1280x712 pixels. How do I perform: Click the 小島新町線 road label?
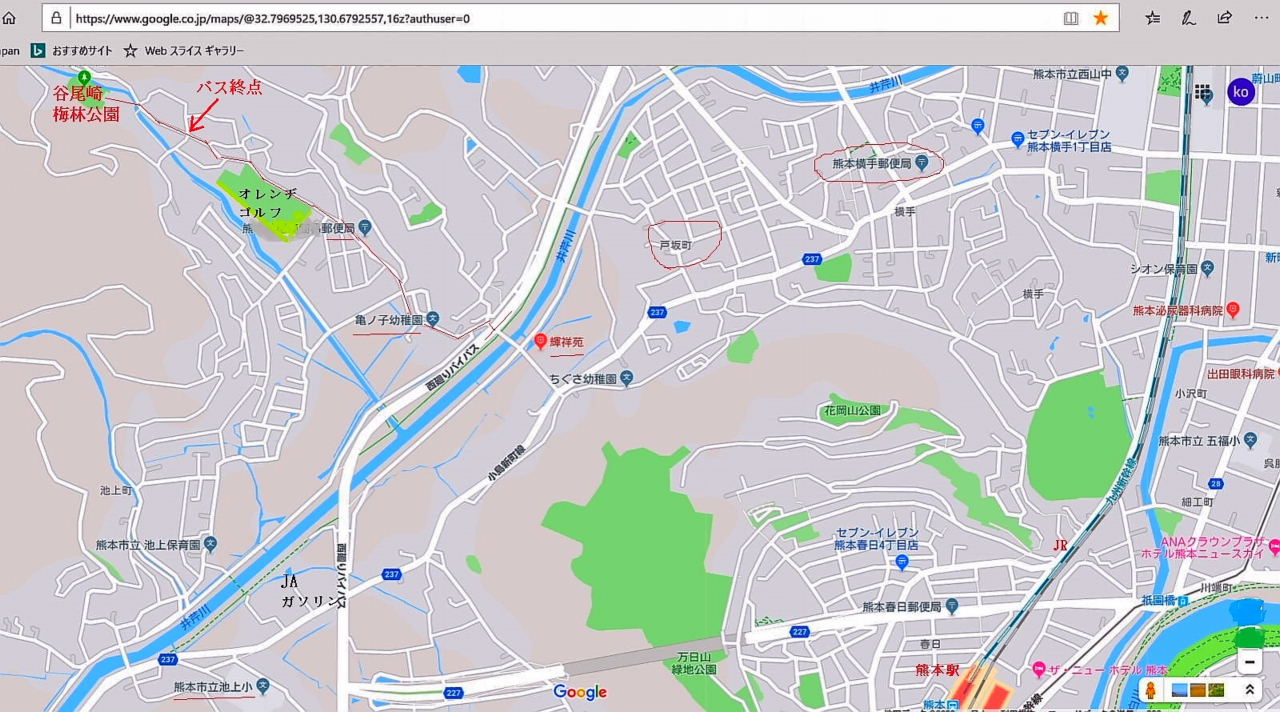pos(508,462)
